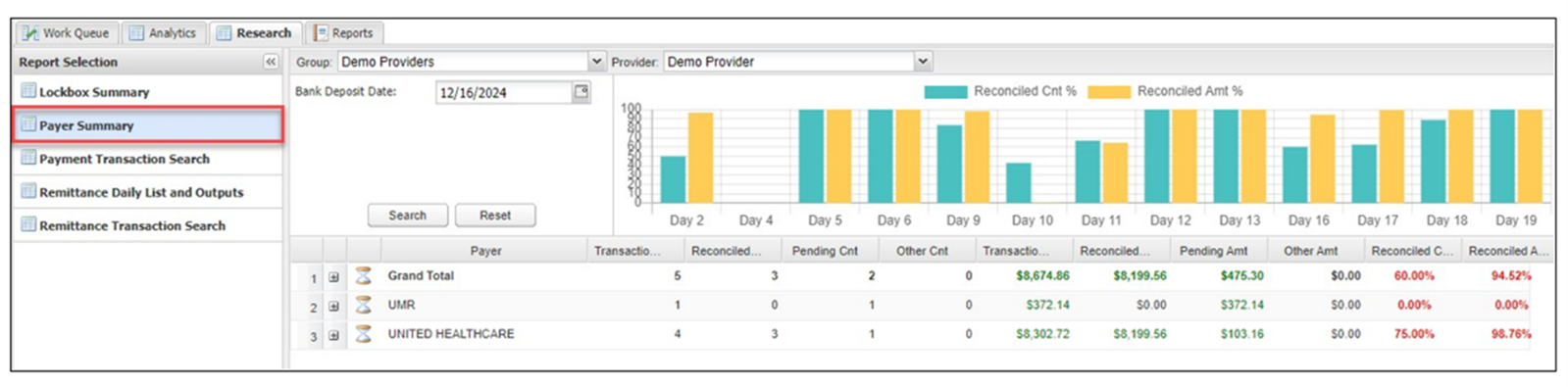Open the Group dropdown arrow
The width and height of the screenshot is (1568, 387).
tap(597, 61)
